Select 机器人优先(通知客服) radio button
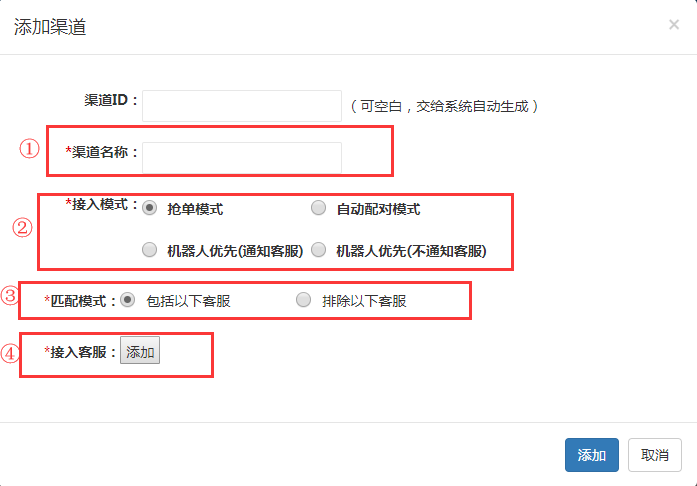Viewport: 697px width, 486px height. [150, 250]
